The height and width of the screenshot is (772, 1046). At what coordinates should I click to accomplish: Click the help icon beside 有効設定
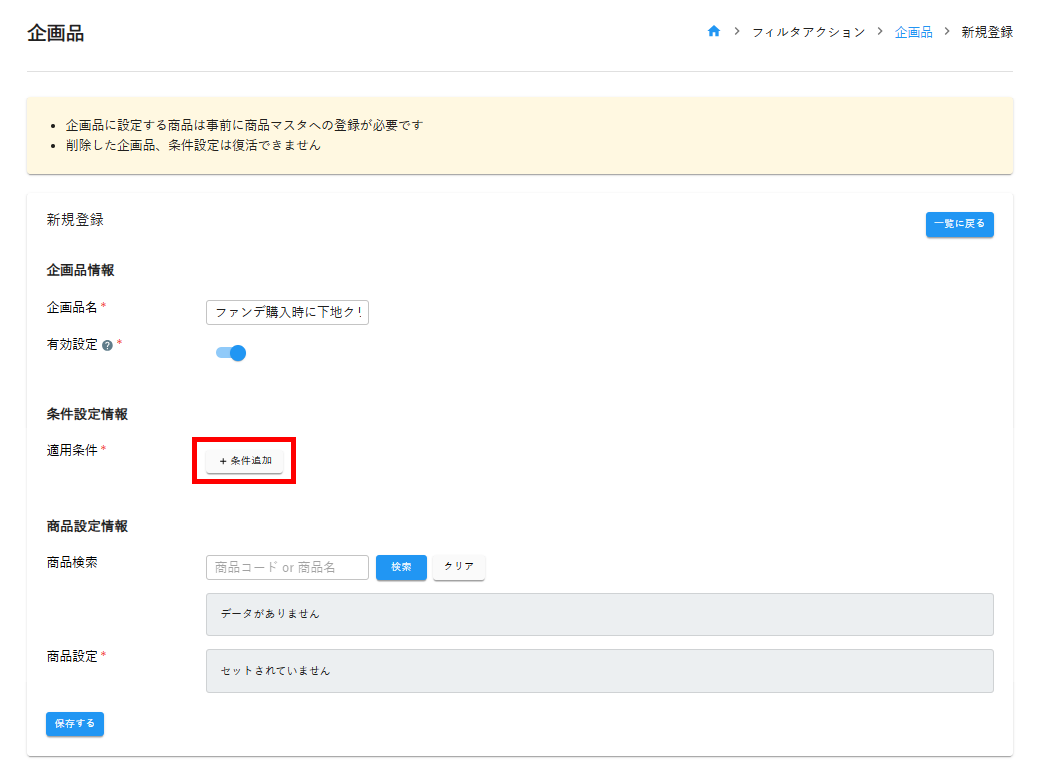107,345
